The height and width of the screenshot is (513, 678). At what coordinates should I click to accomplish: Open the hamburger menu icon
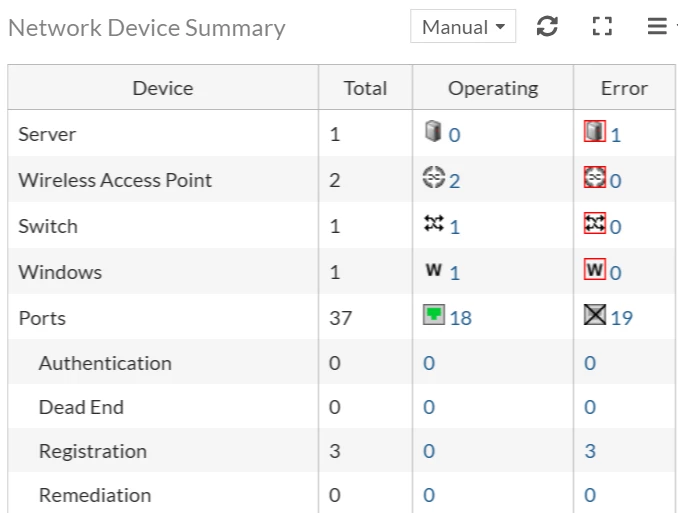point(657,26)
